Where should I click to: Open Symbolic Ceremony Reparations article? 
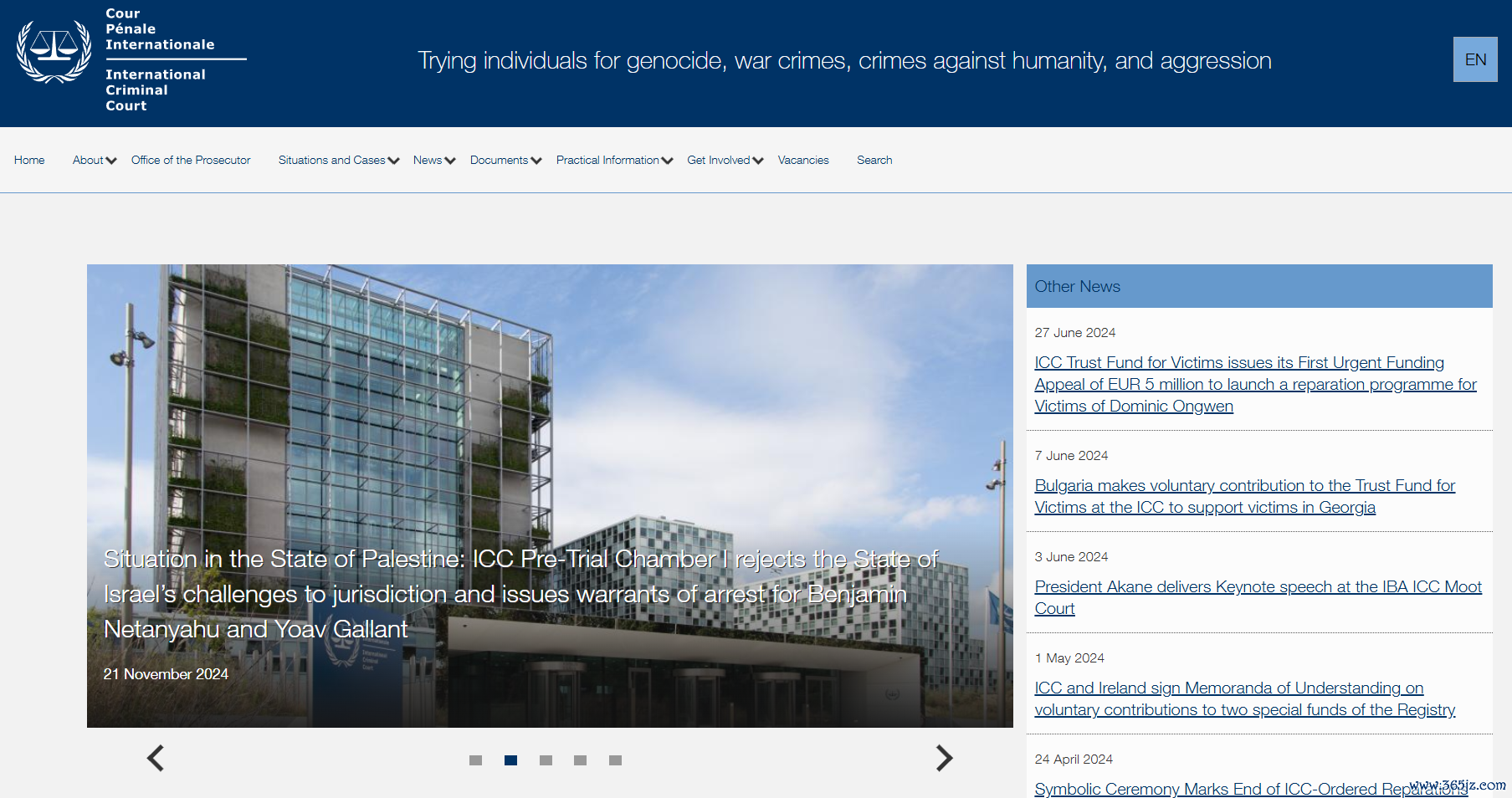click(1251, 789)
